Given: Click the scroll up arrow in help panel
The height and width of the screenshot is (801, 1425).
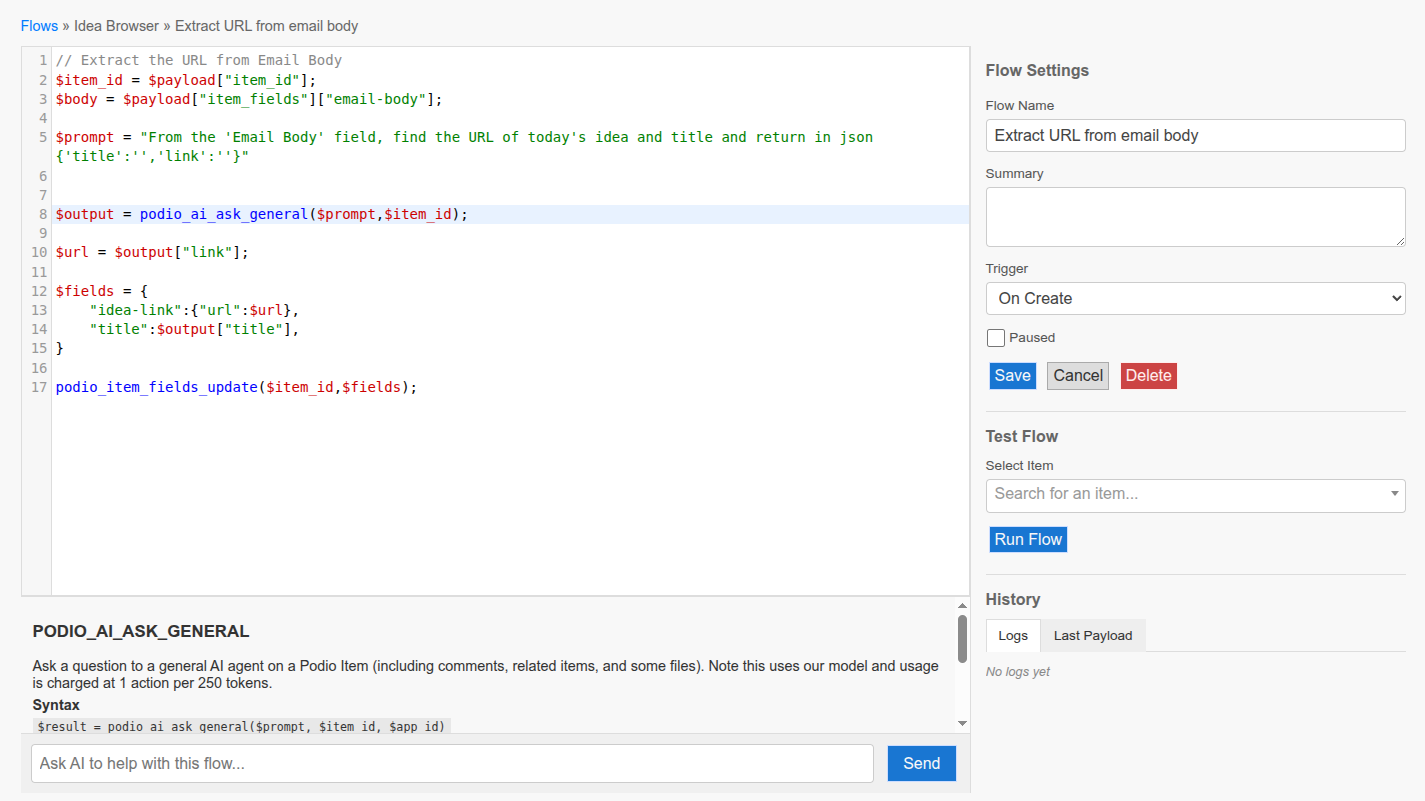Looking at the screenshot, I should point(962,606).
